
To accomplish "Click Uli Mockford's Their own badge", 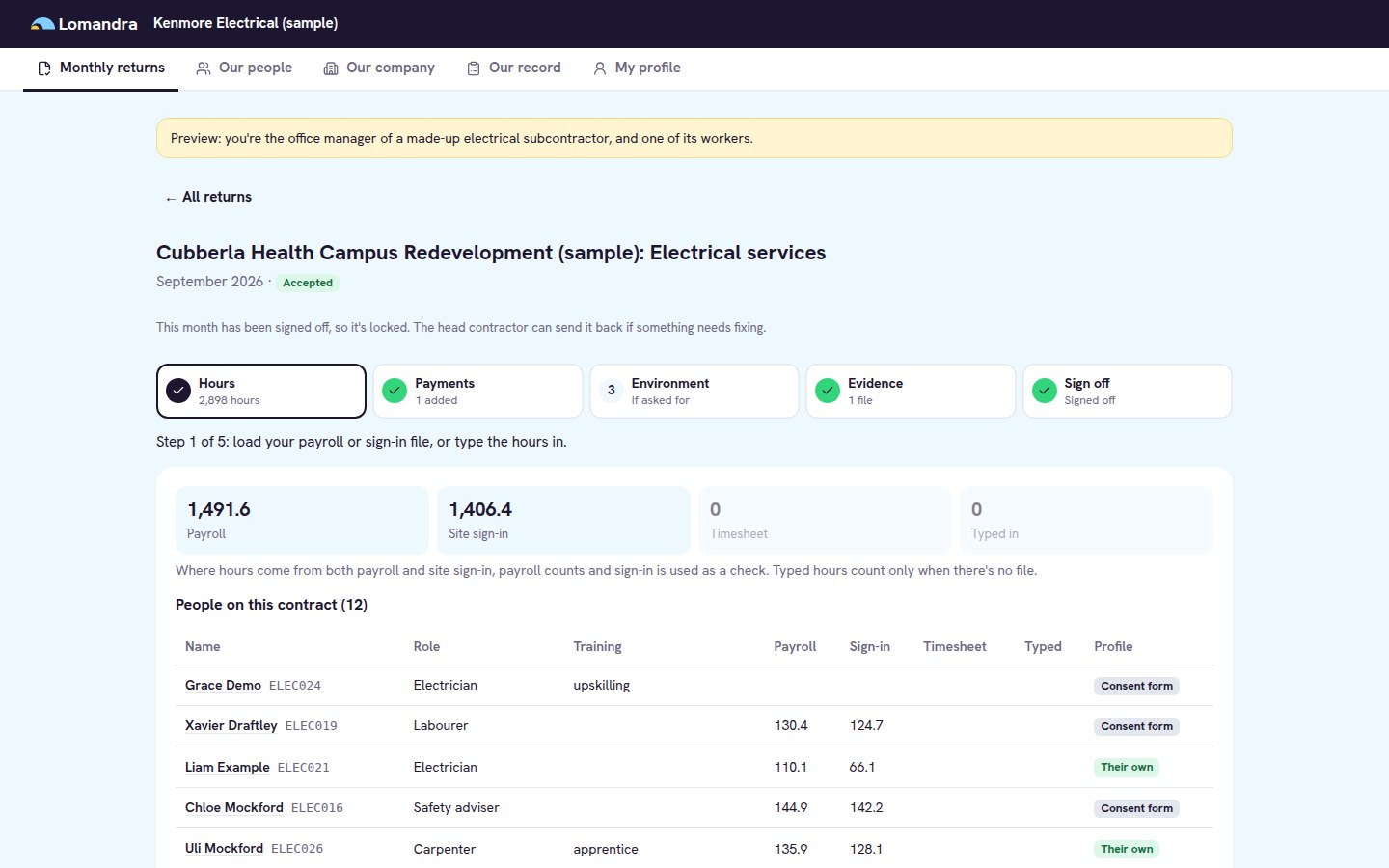I will coord(1127,850).
